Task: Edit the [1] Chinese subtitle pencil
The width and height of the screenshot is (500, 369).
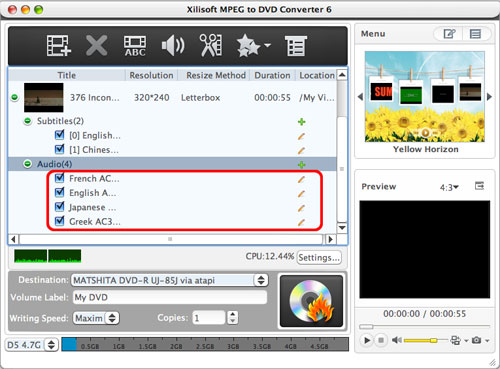Action: 301,150
